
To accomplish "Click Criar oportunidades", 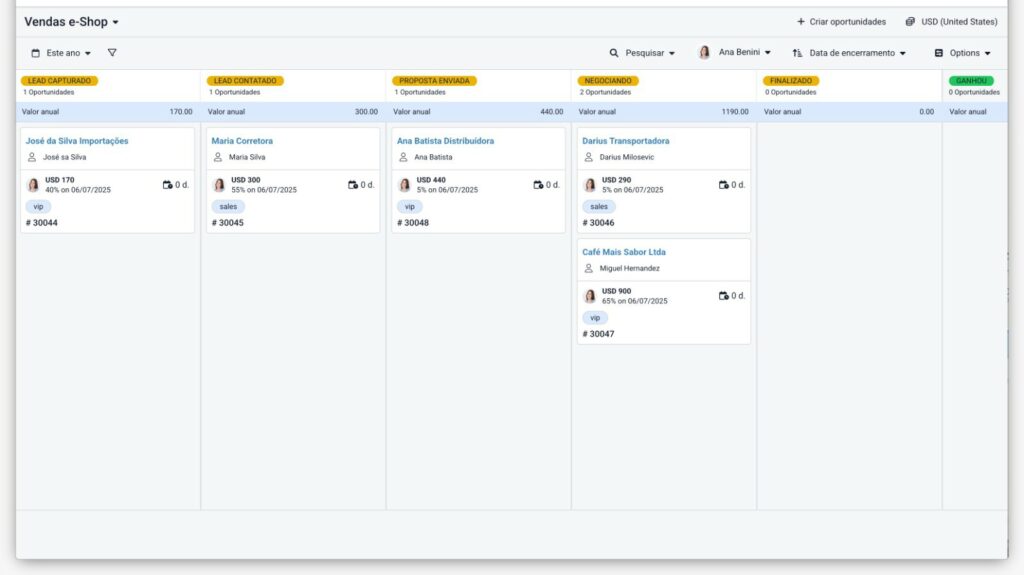I will coord(848,22).
